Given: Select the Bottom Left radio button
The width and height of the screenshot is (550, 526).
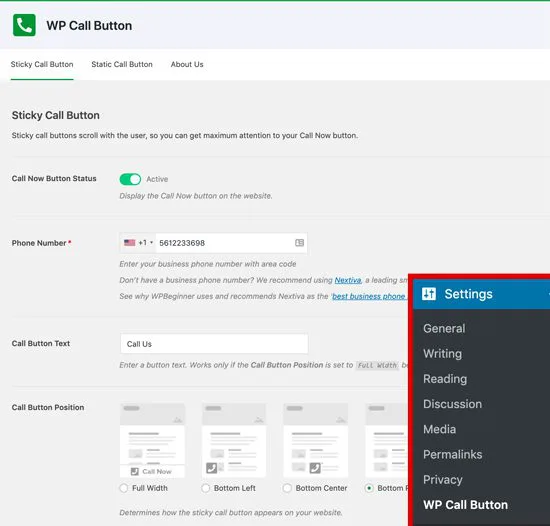Looking at the screenshot, I should pyautogui.click(x=206, y=488).
